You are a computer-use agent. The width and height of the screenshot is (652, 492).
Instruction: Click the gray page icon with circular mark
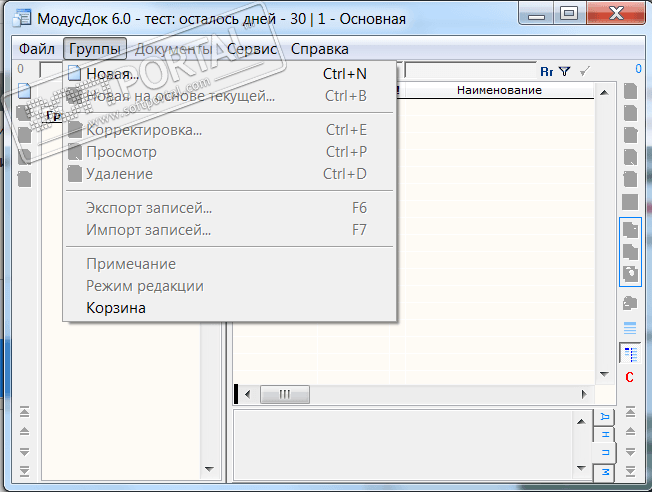(x=630, y=274)
